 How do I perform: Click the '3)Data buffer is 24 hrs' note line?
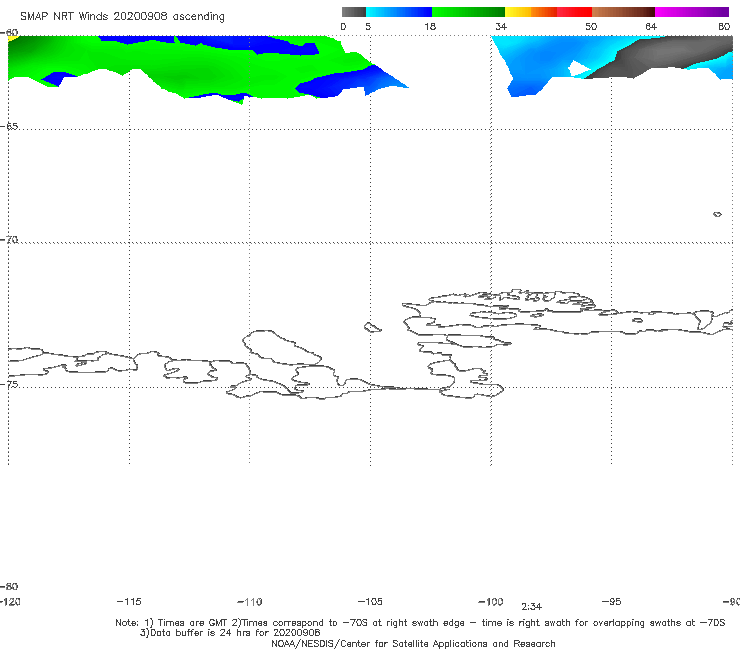230,633
